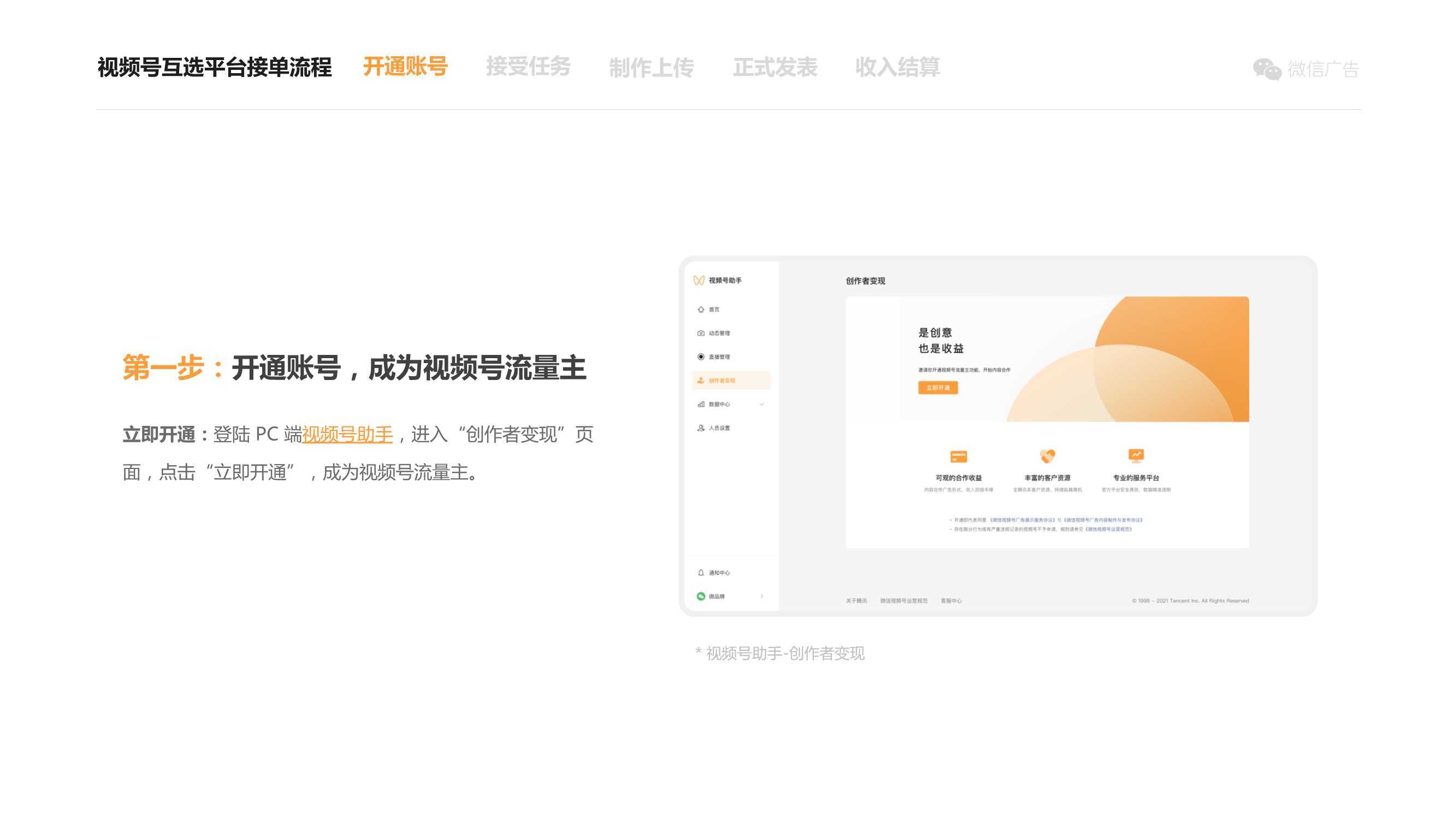This screenshot has width=1456, height=819.
Task: Click the 可观的合作收益 feature title
Action: (958, 478)
